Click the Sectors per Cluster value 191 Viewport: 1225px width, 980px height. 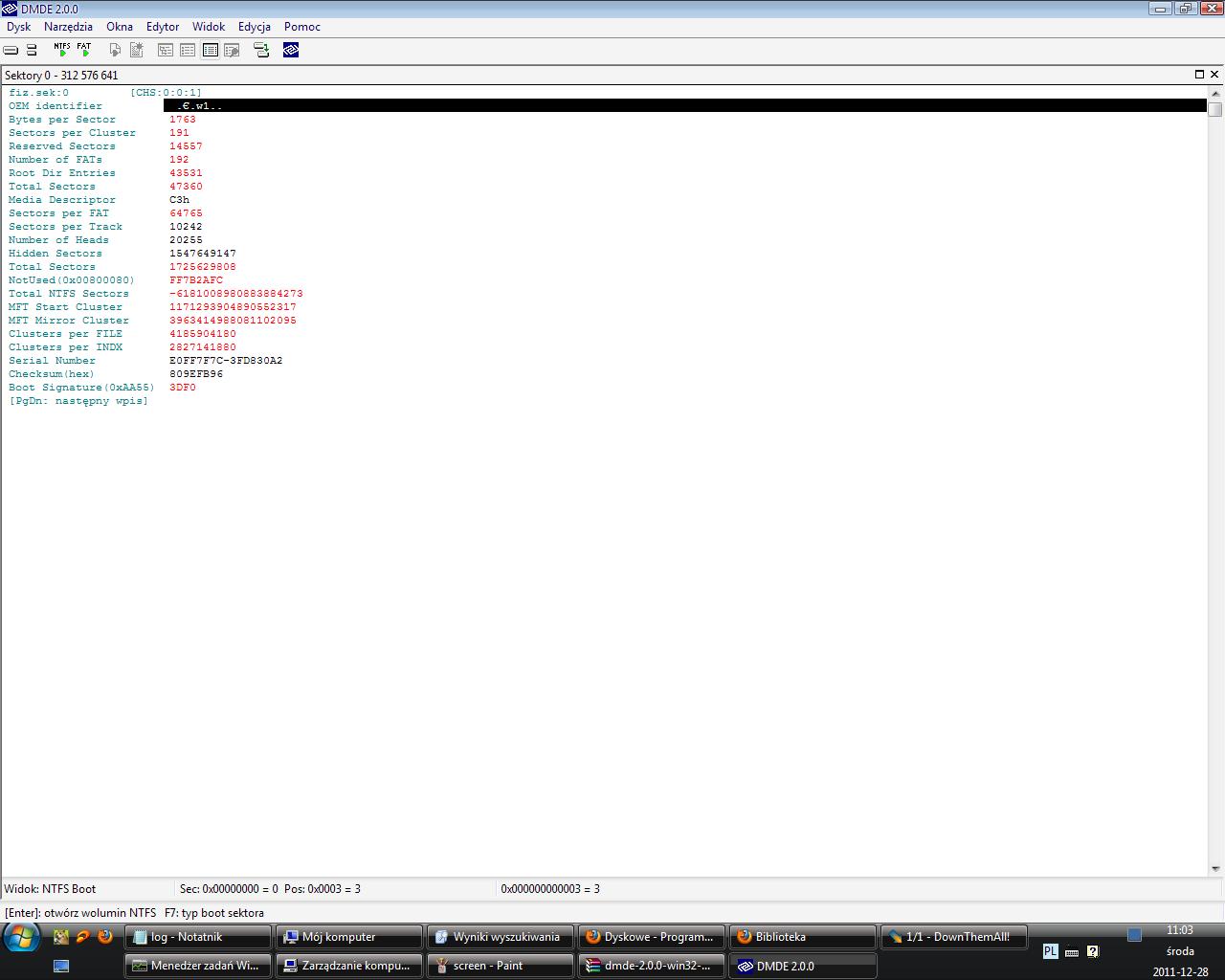coord(179,133)
